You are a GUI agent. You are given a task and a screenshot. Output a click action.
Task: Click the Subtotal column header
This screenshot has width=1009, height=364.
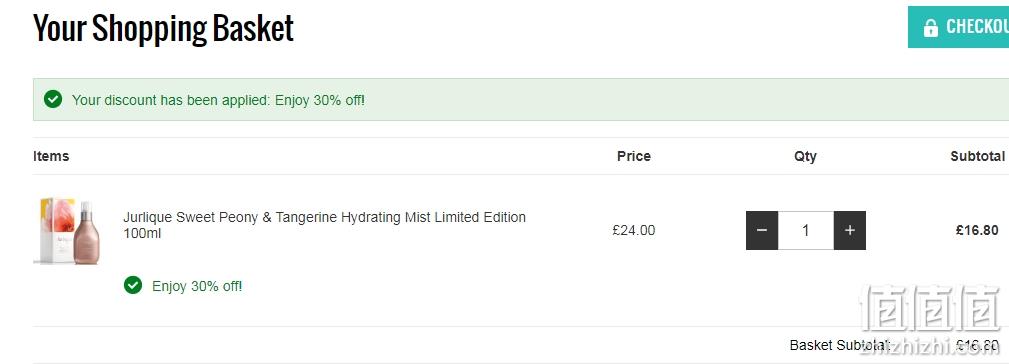click(977, 156)
